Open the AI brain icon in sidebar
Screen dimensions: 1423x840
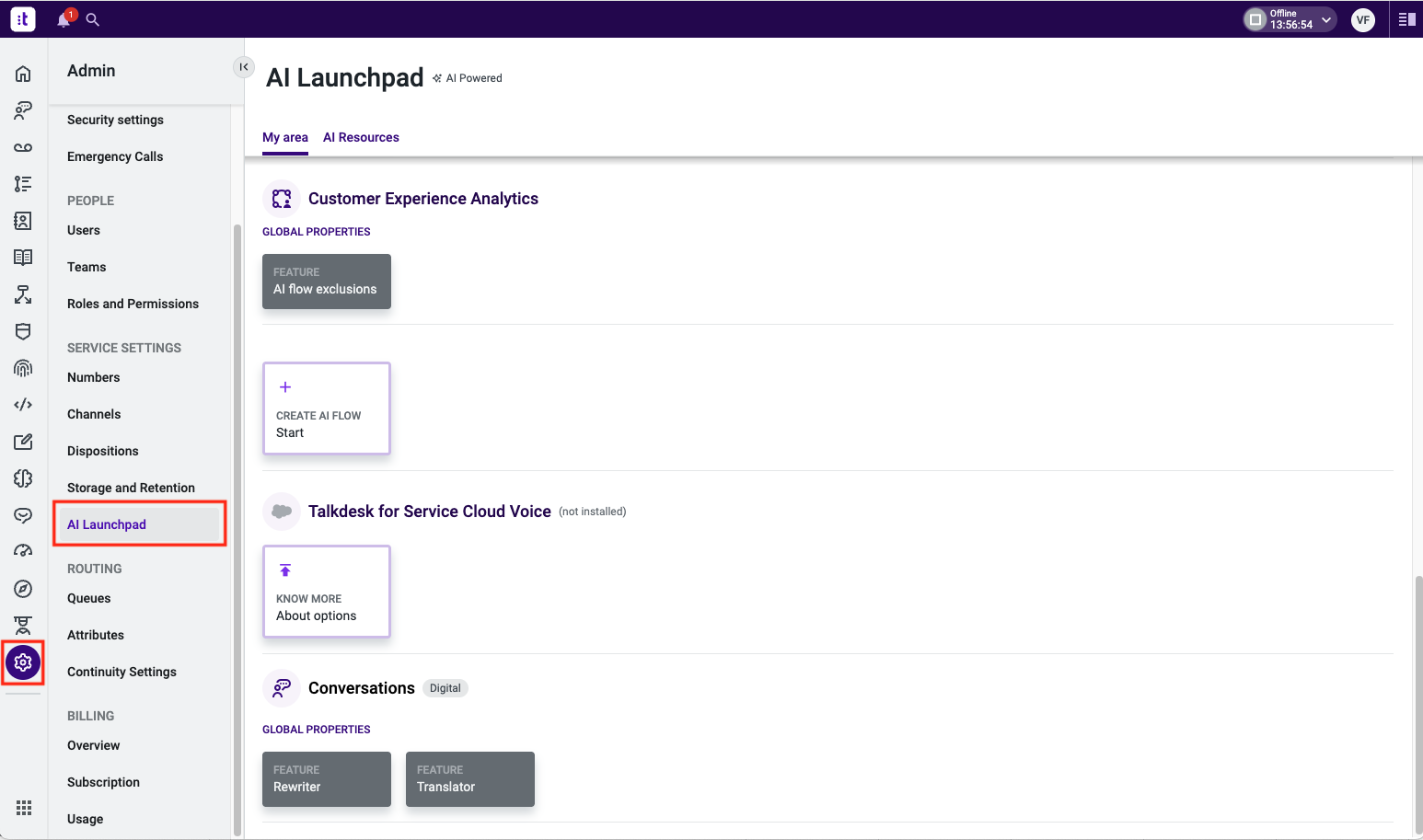23,478
